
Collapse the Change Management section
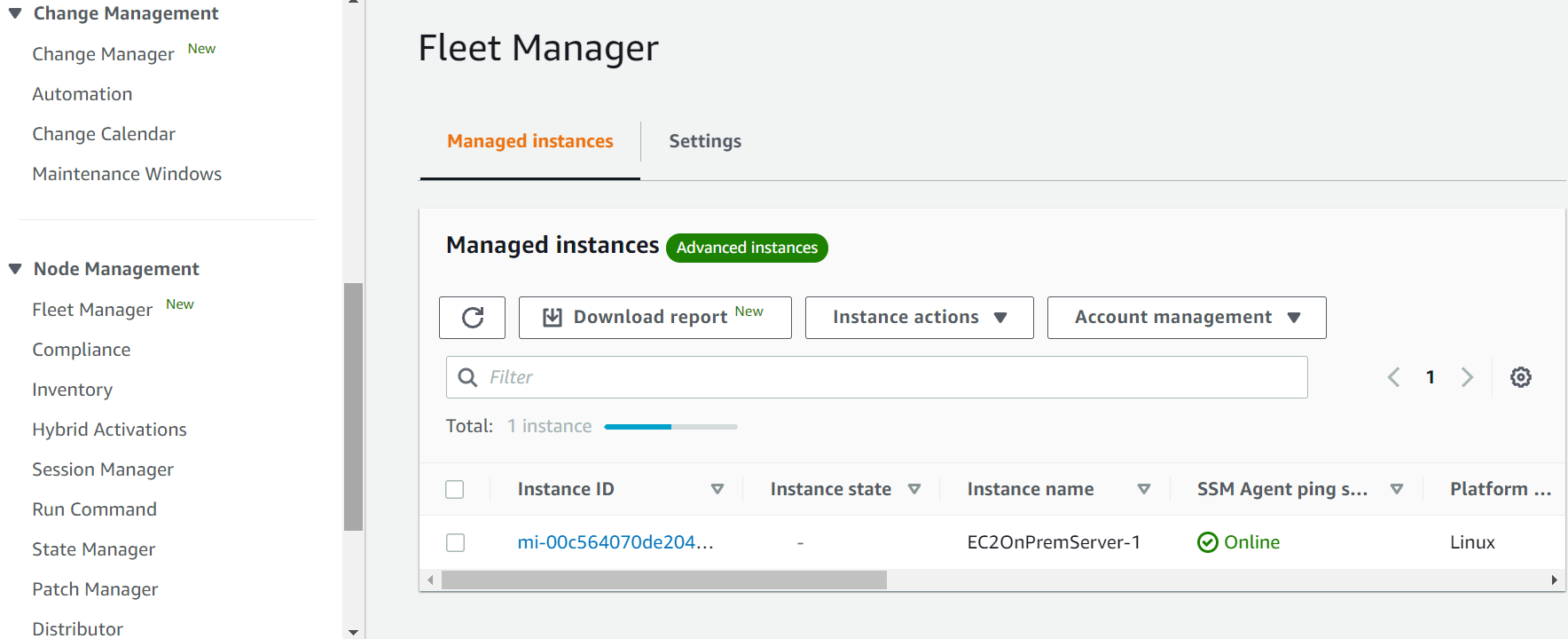[15, 13]
